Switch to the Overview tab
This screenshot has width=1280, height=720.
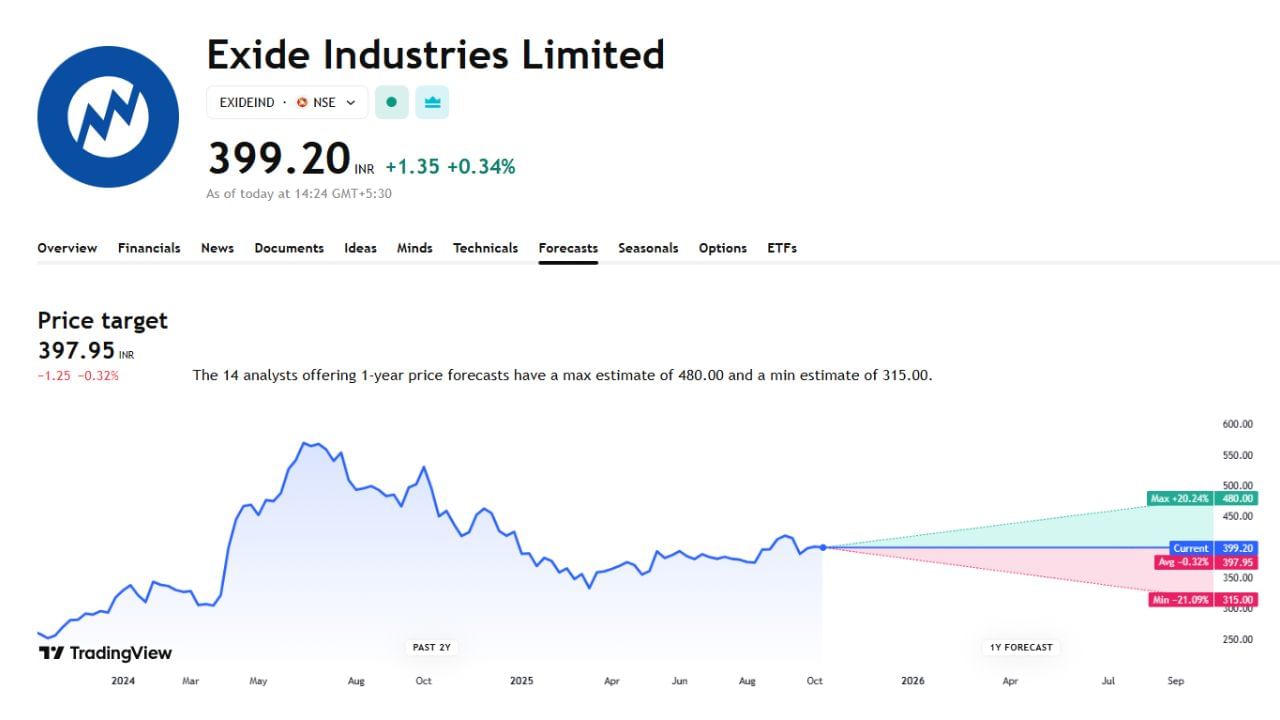[x=67, y=248]
